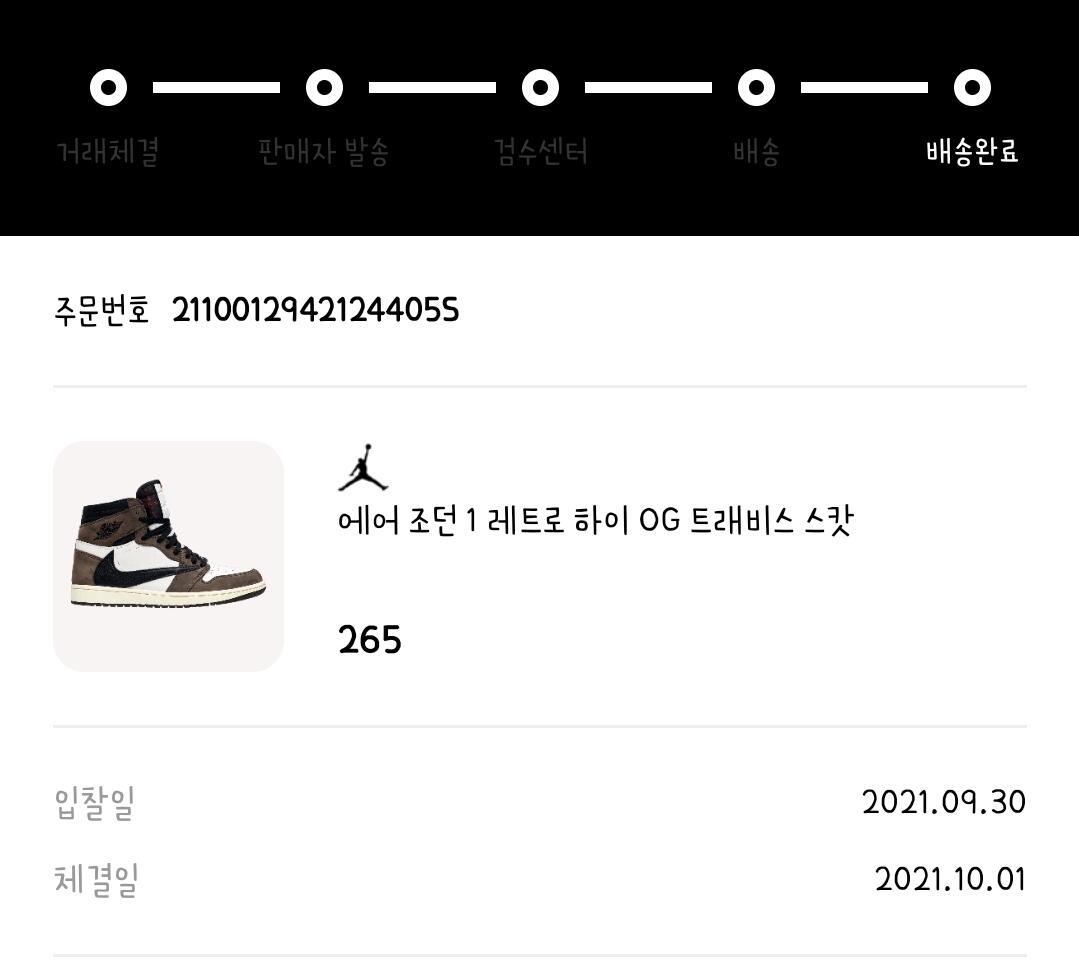
Task: Select the 거래체결 step label
Action: coord(108,153)
